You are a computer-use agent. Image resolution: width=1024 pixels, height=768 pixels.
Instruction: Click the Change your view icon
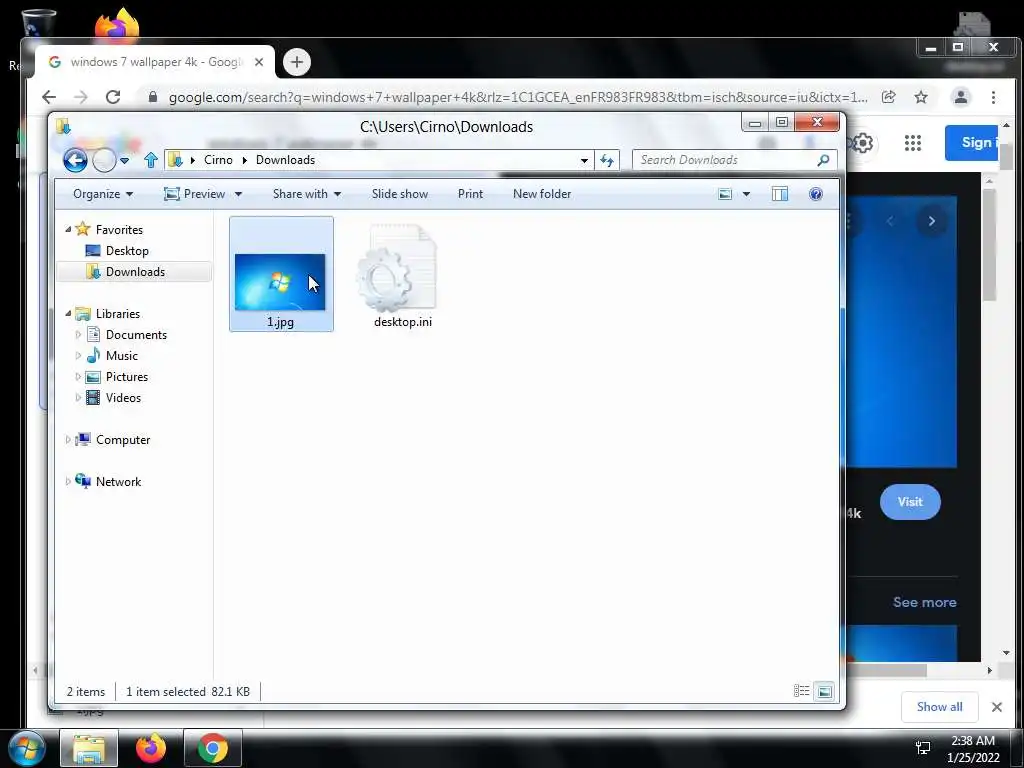tap(725, 194)
